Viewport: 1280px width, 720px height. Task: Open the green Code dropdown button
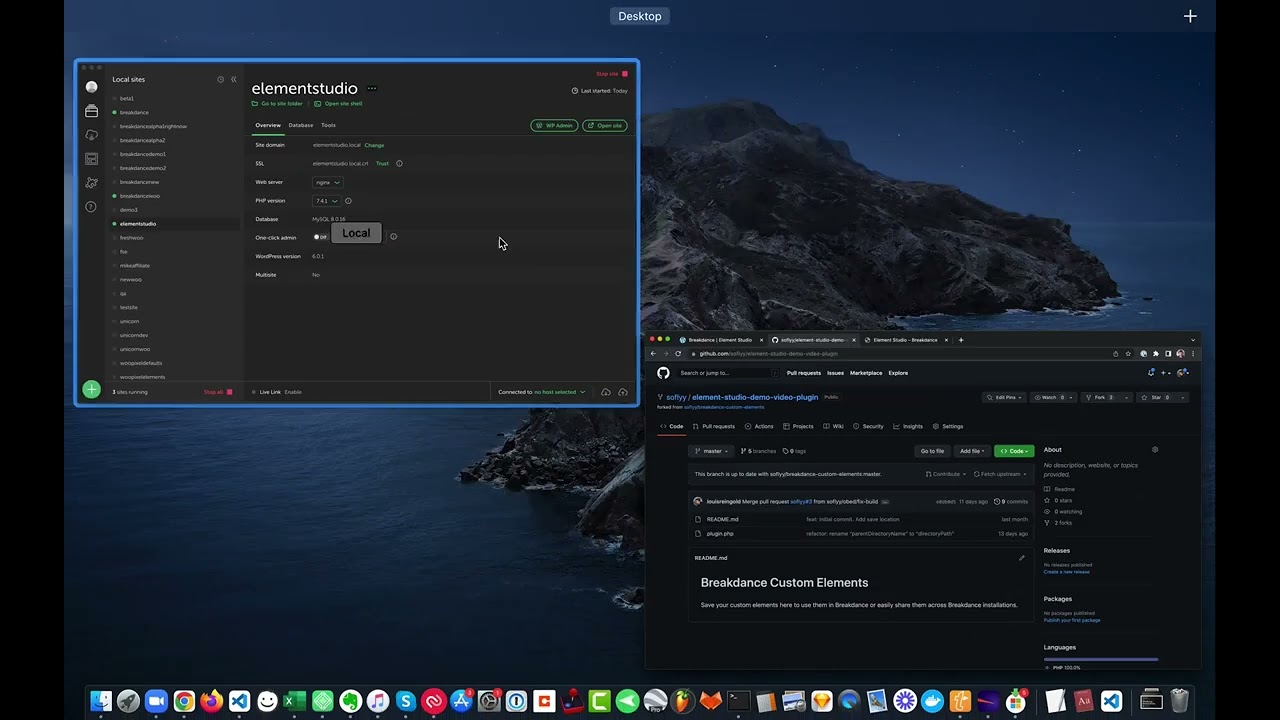[1014, 451]
